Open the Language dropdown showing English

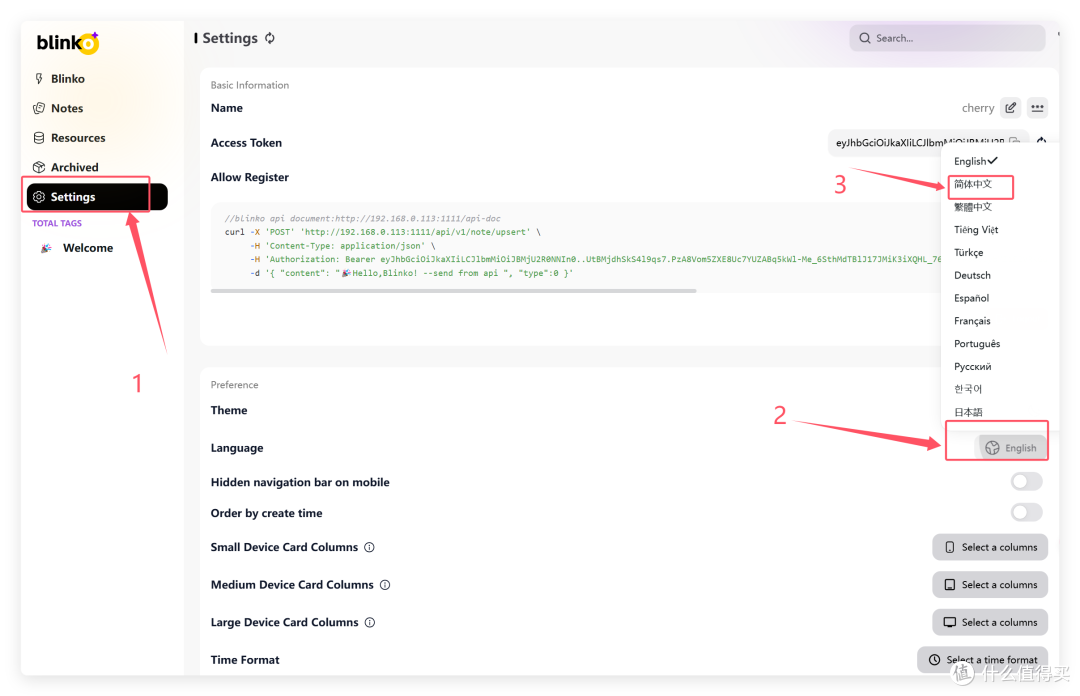tap(1011, 448)
